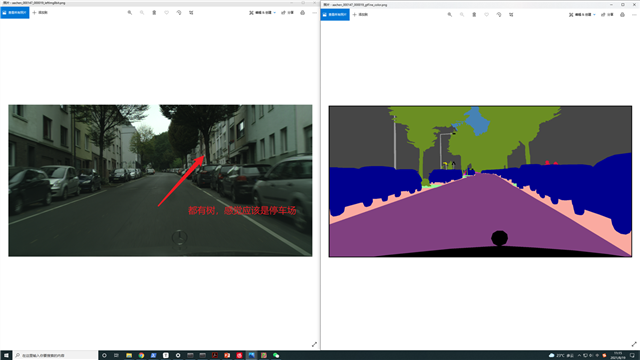The height and width of the screenshot is (360, 640).
Task: Open the Windows Start menu
Action: [6, 356]
